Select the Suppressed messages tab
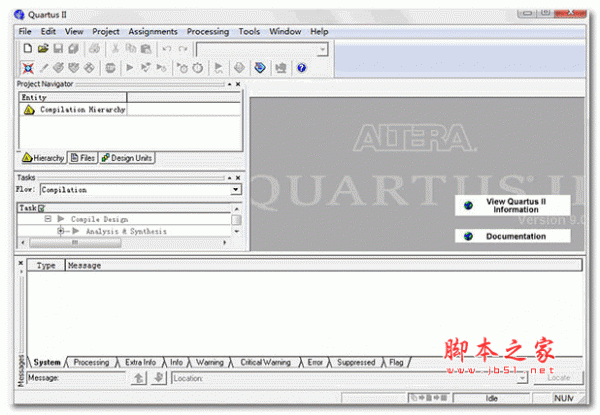This screenshot has width=600, height=415. 356,362
